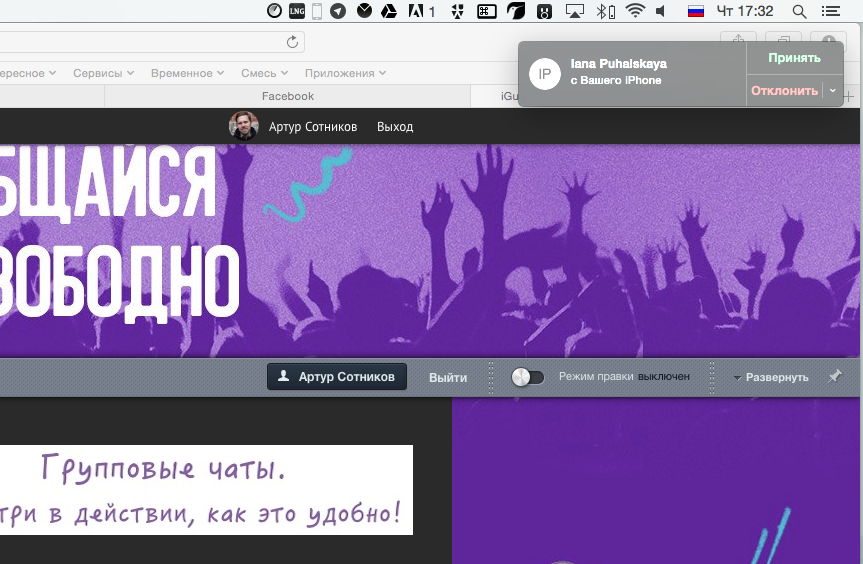The height and width of the screenshot is (564, 863).
Task: Click the pin icon in admin panel
Action: [x=835, y=376]
